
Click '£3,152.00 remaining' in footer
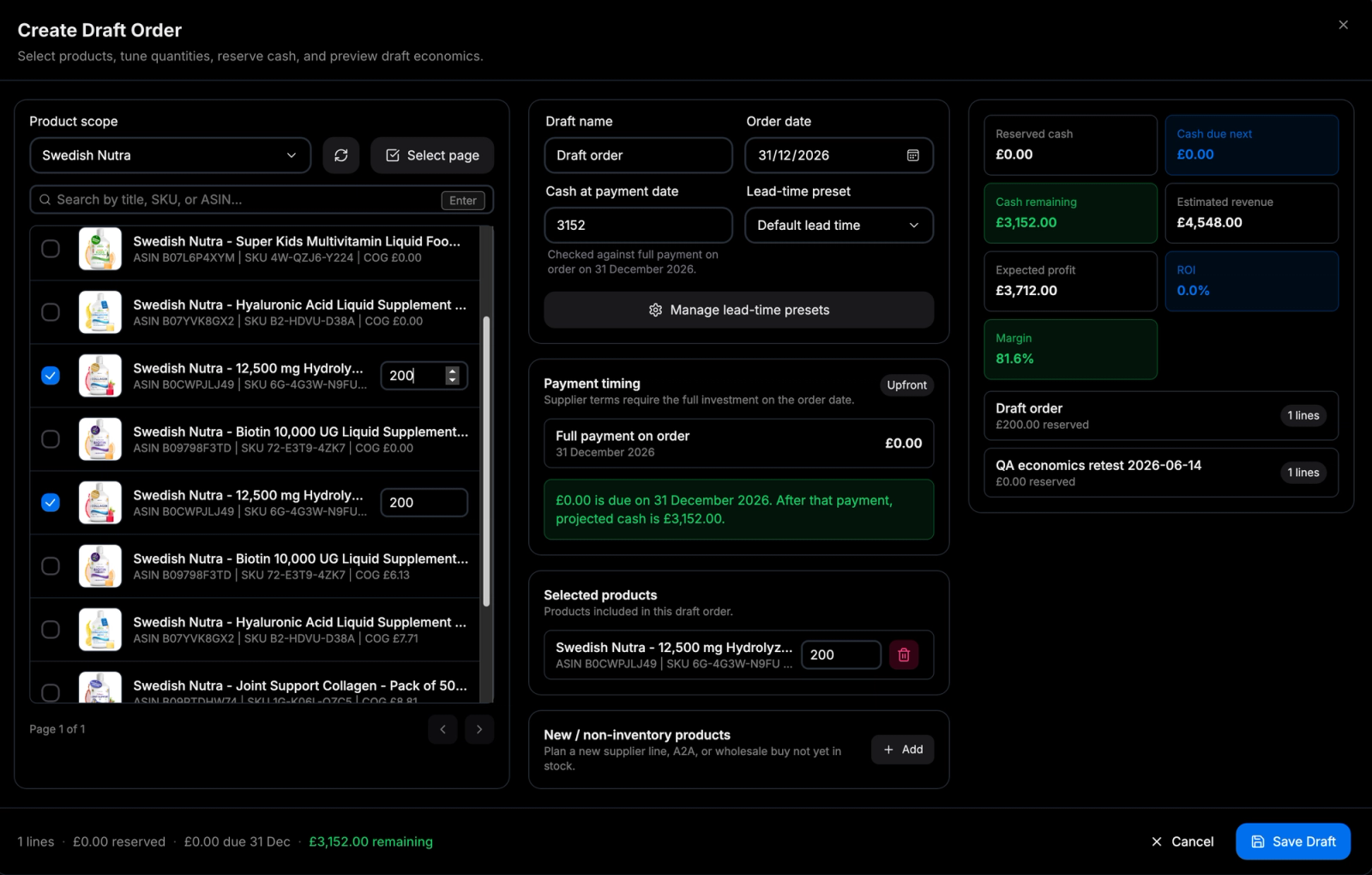tap(370, 842)
